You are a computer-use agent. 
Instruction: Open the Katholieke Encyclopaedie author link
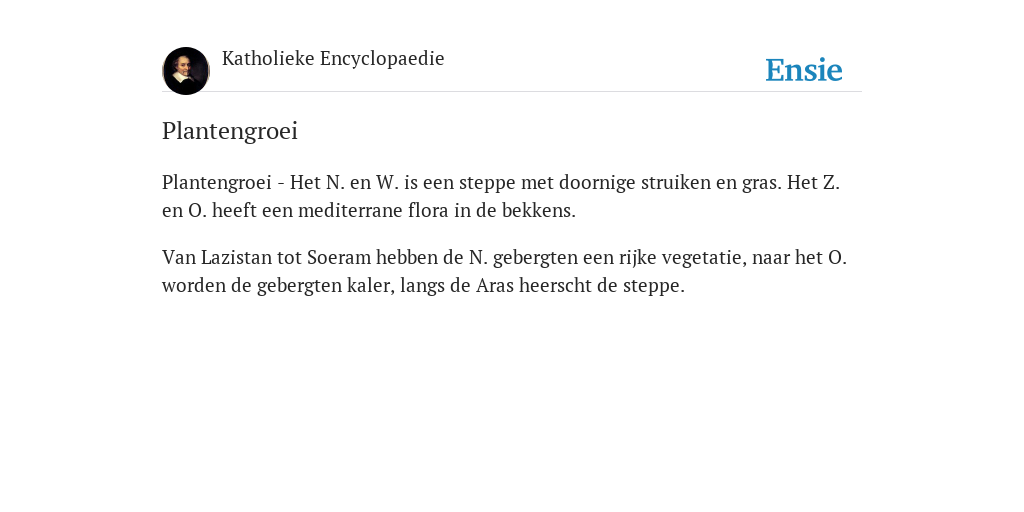click(333, 59)
